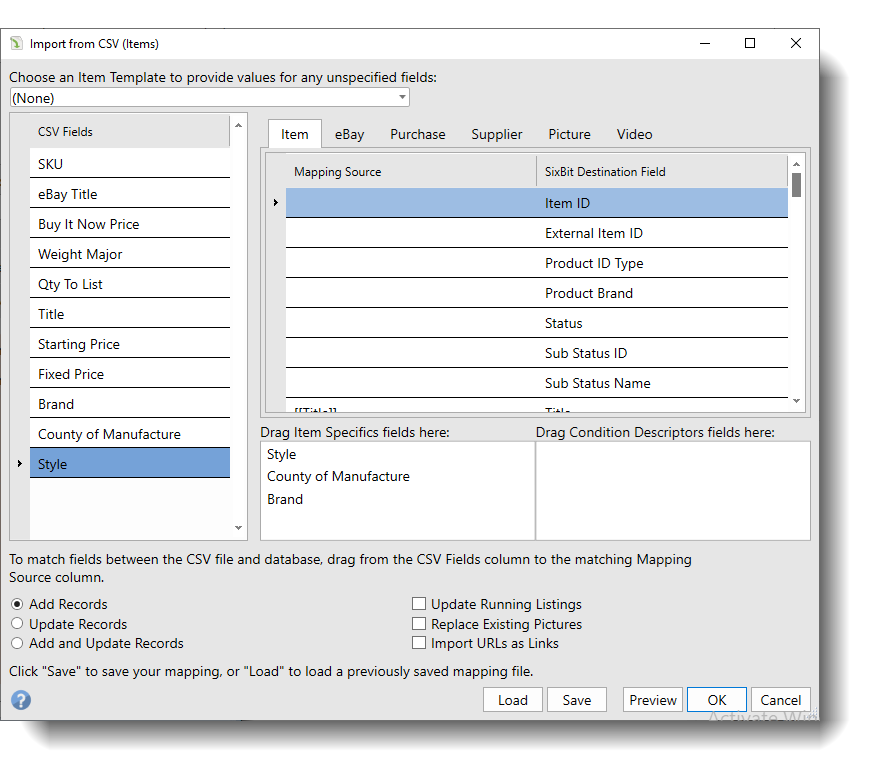Select Style in Item Specifics box
Screen dimensions: 870x771
(281, 454)
